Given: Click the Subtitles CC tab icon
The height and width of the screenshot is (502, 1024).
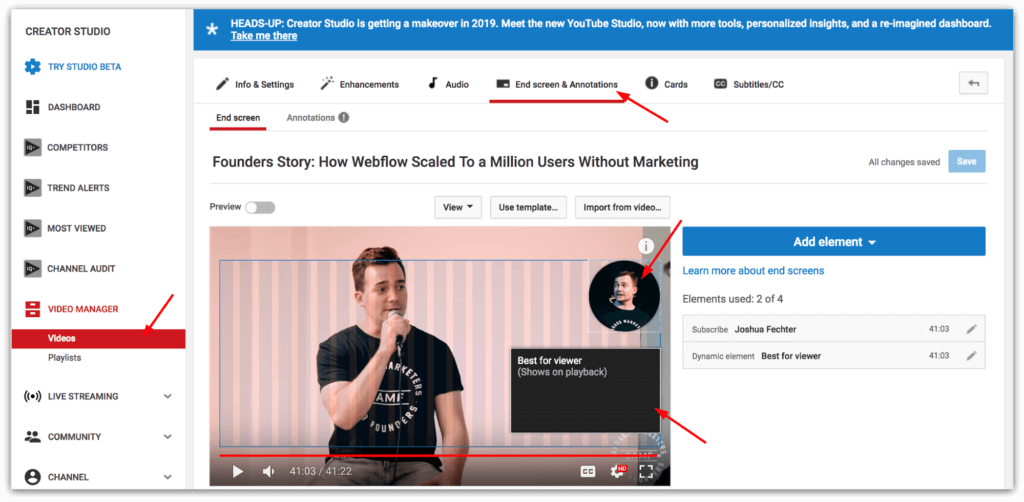Looking at the screenshot, I should point(720,84).
